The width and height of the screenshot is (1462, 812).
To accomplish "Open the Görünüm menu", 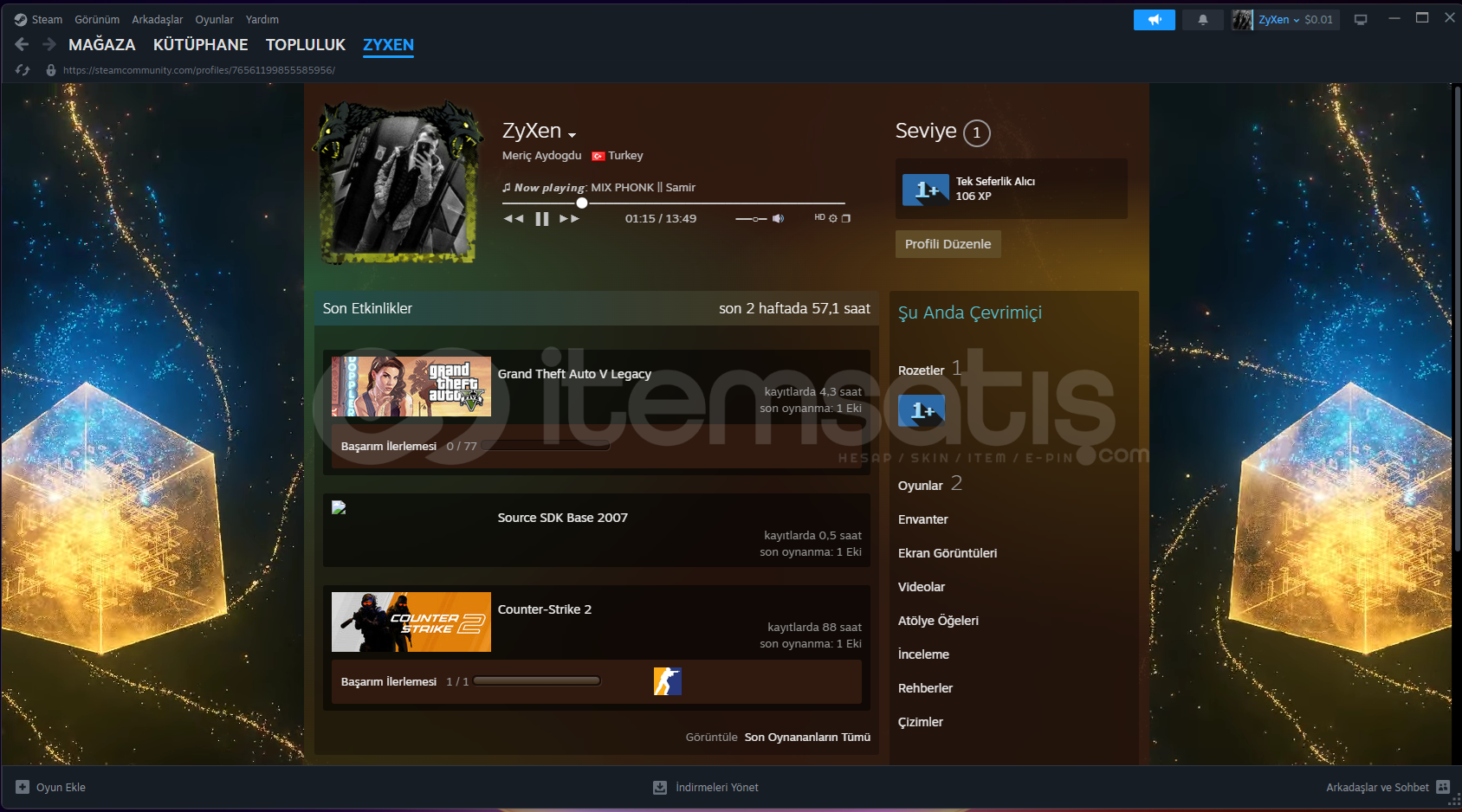I will tap(97, 19).
